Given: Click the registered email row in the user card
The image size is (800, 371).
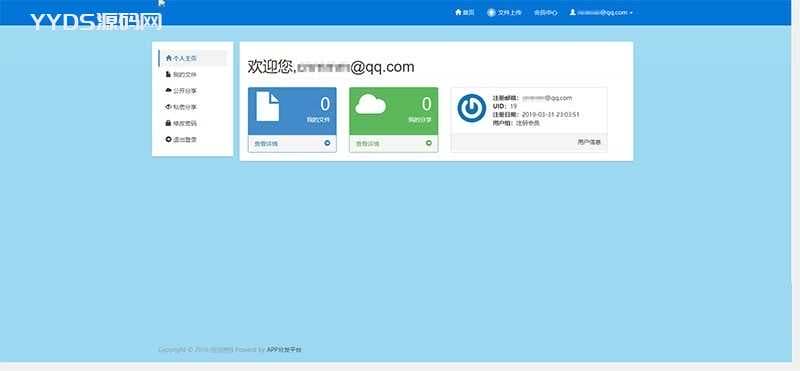Looking at the screenshot, I should point(532,98).
